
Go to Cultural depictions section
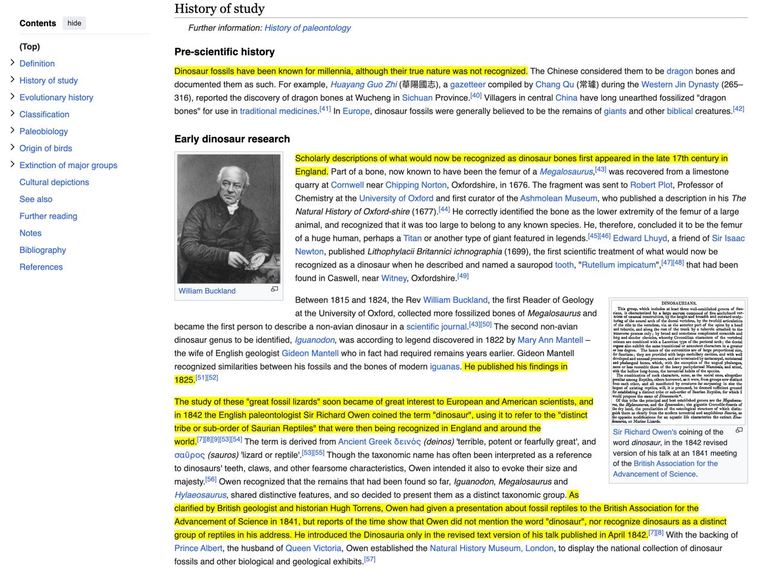pos(54,182)
